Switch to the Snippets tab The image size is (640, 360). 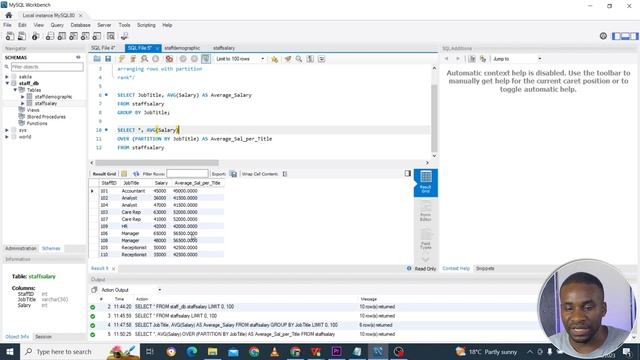coord(485,269)
